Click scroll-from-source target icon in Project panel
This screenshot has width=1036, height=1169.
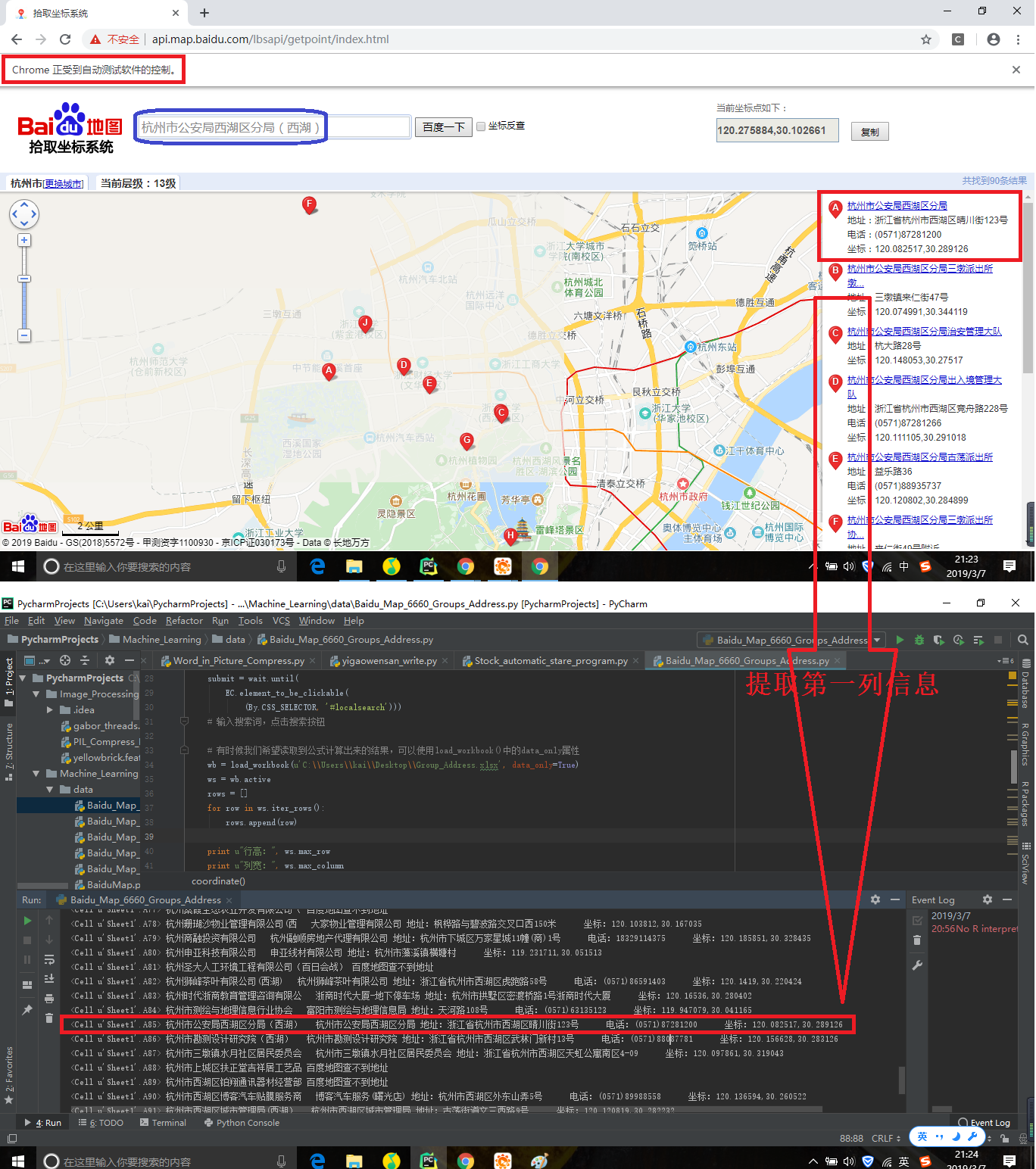[65, 660]
